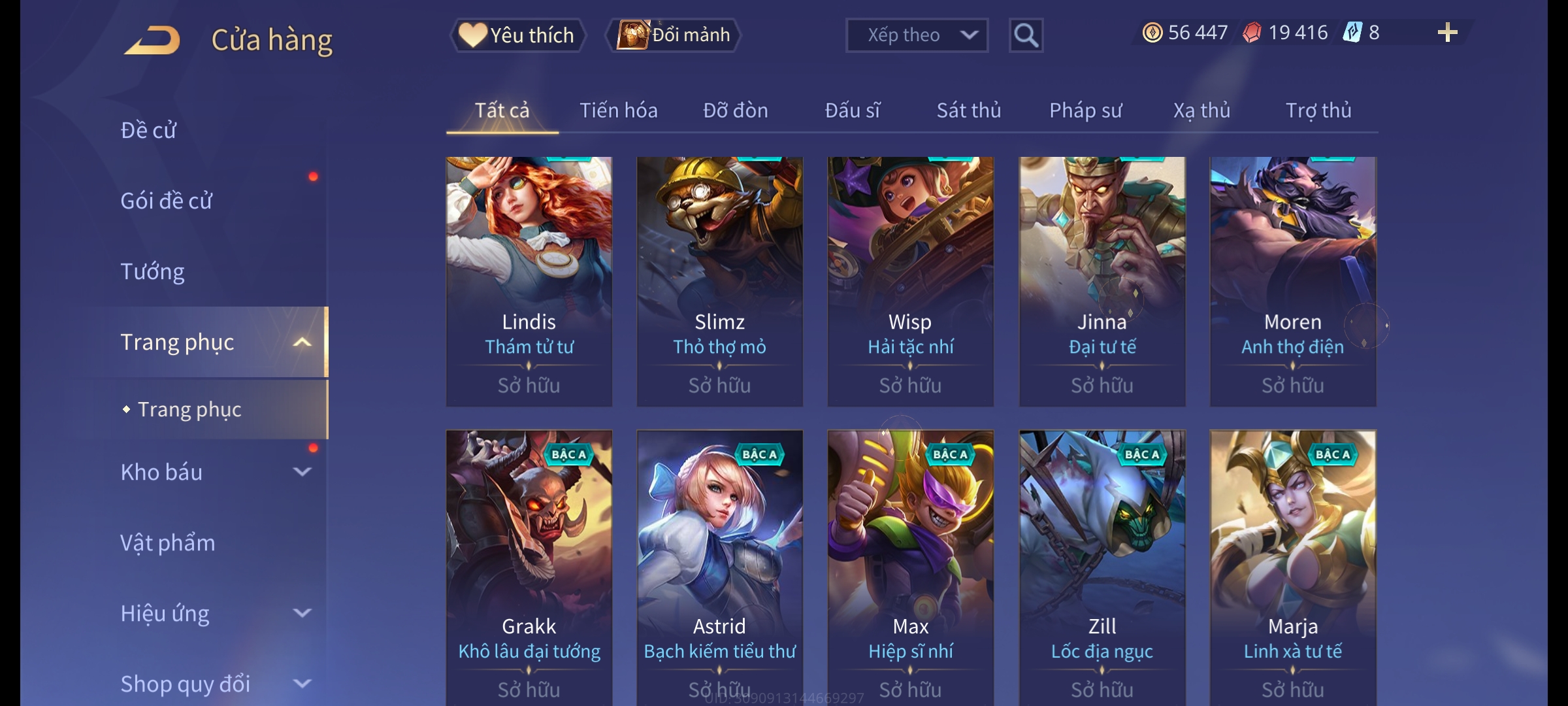The image size is (1568, 706).
Task: Select Zill Lốc địa ngục skin card
Action: 1102,567
